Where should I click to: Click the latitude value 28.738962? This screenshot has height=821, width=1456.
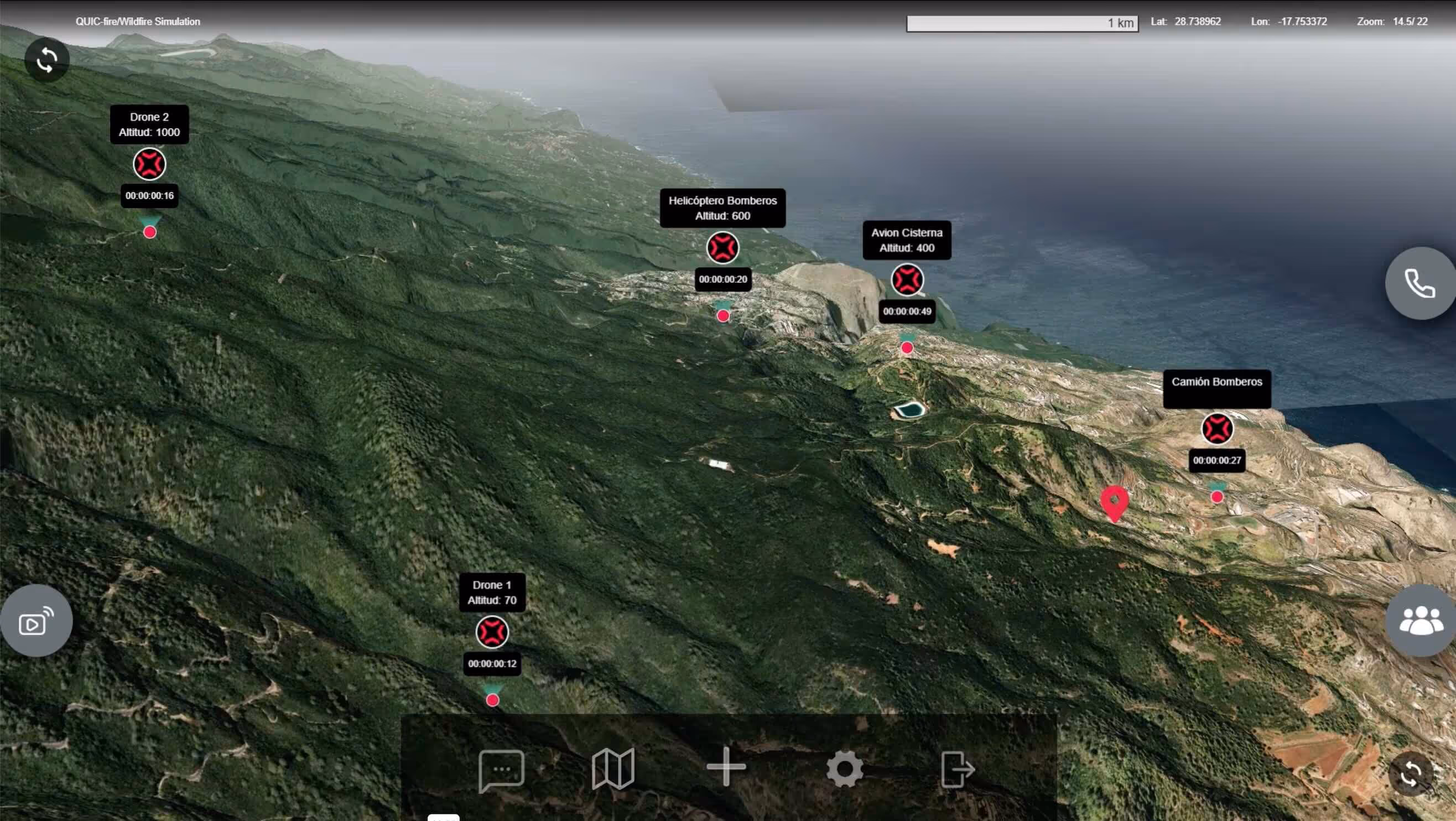pos(1198,22)
